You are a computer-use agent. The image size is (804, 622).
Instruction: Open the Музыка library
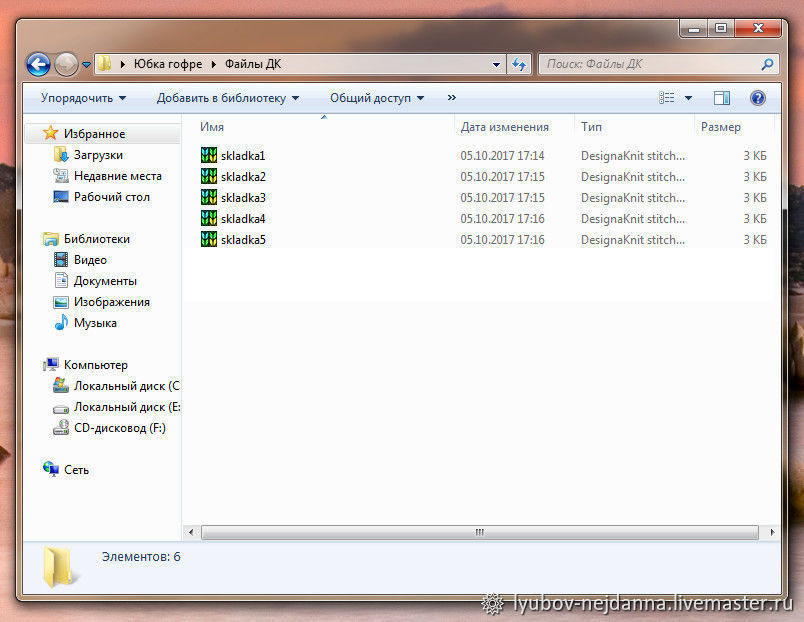(95, 323)
